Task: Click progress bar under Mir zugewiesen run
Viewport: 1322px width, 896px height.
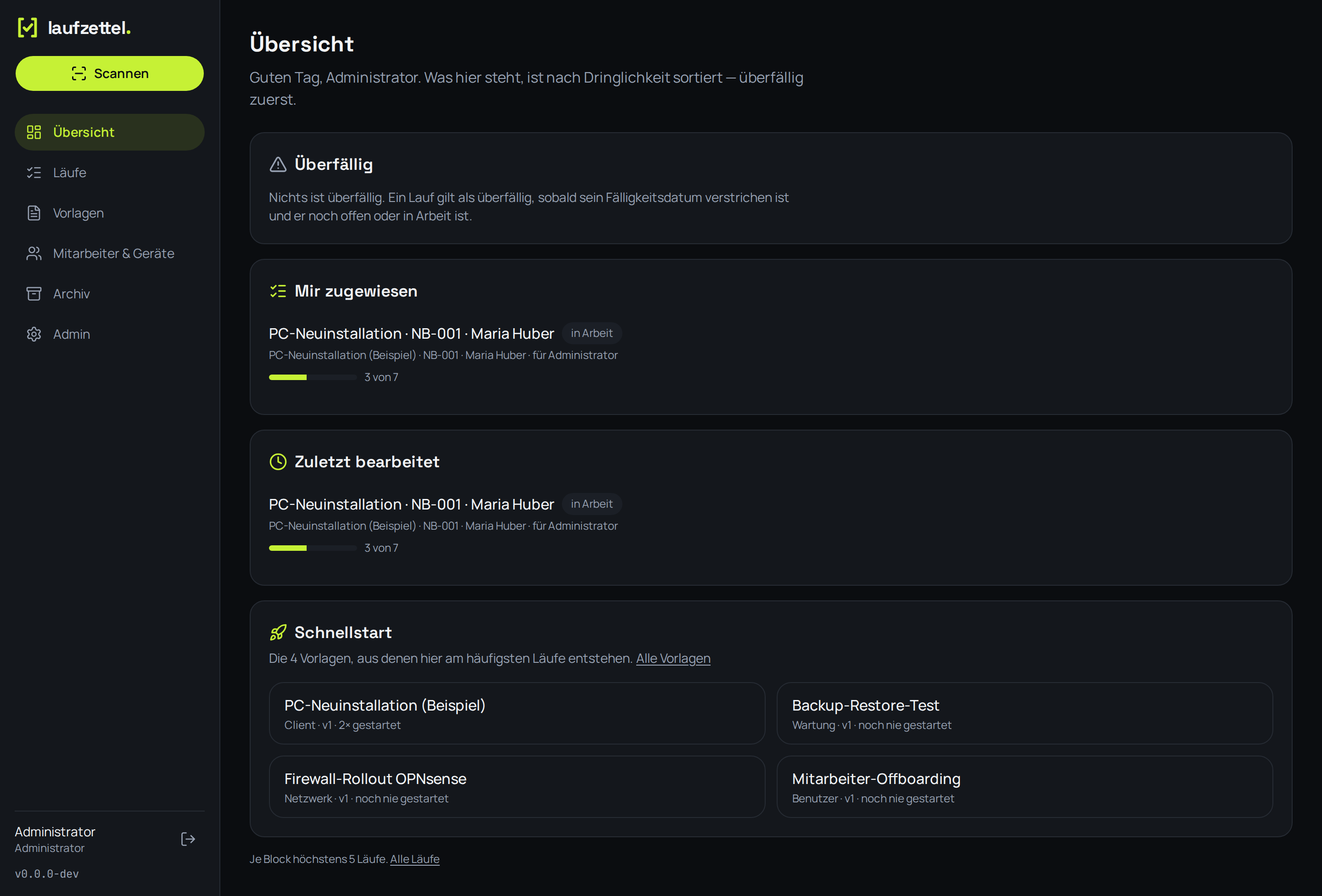Action: click(x=312, y=377)
